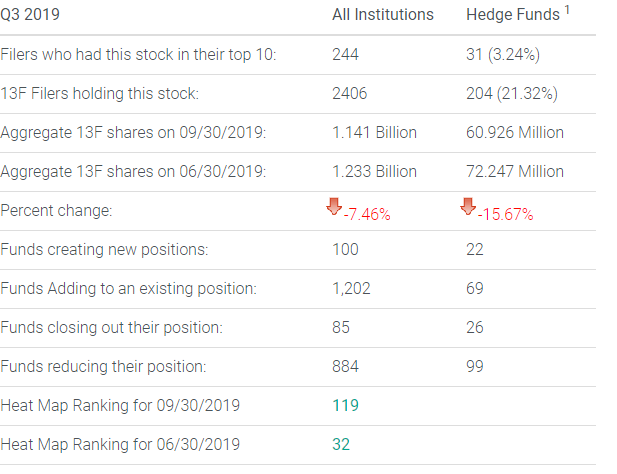Click the Q3 2019 table heading

tap(32, 15)
